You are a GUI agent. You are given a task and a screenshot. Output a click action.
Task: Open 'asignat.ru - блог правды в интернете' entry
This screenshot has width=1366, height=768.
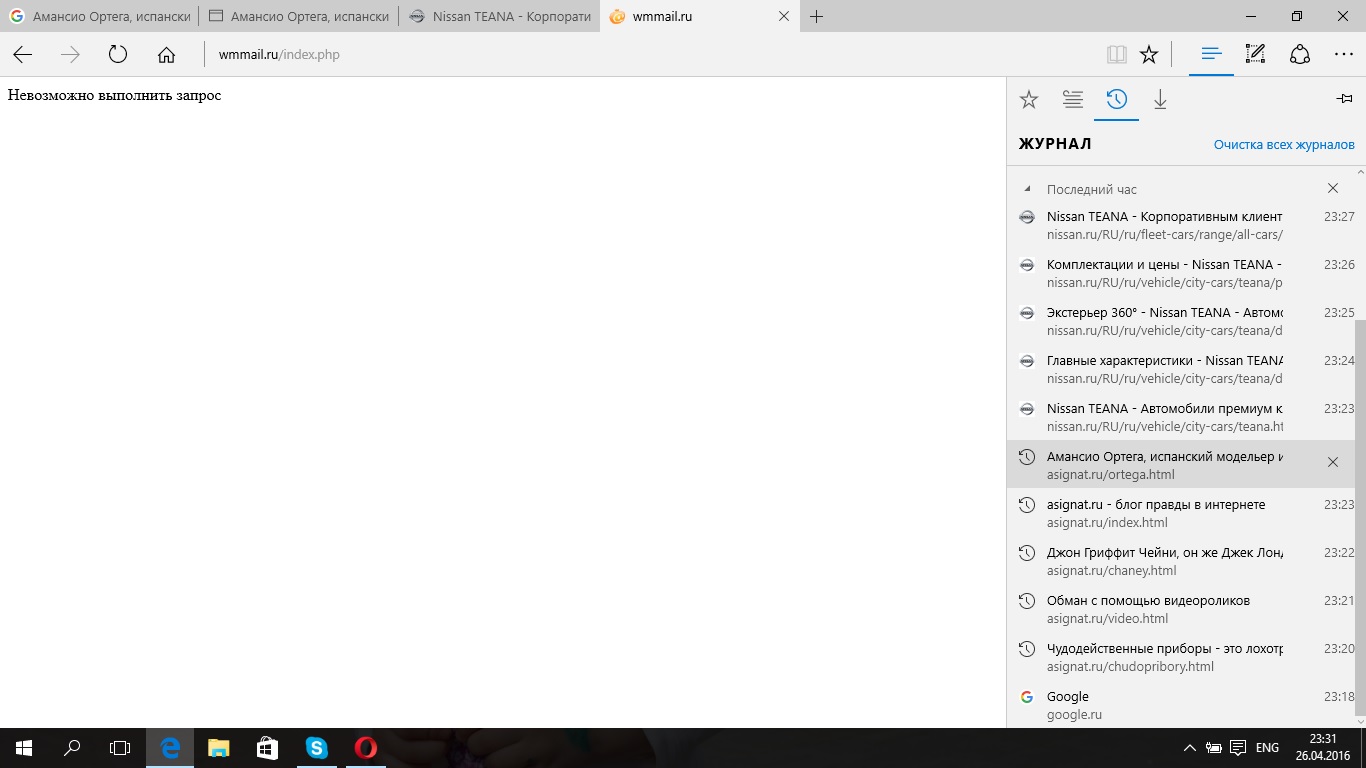1180,513
